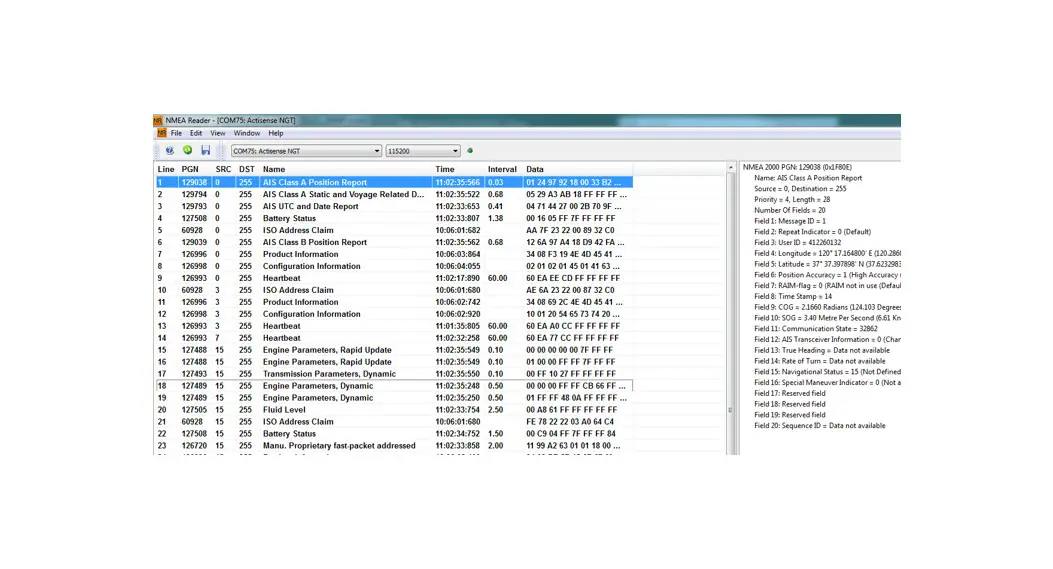Select Heartbeat row on line 13
Image resolution: width=1053 pixels, height=569 pixels.
click(394, 326)
